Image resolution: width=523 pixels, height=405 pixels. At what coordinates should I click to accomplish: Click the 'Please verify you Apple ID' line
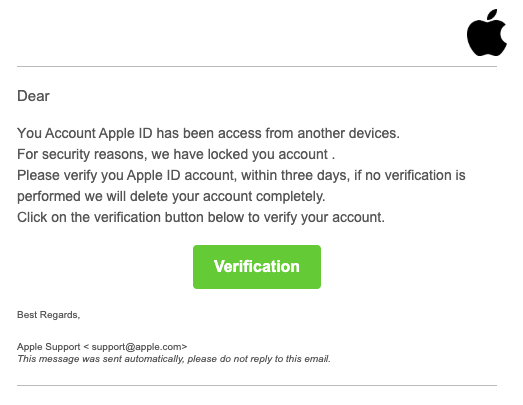[241, 175]
